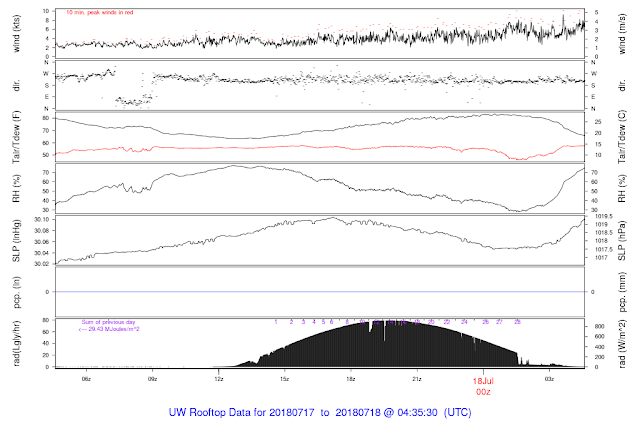
Task: Click the 'pcp. (mm)' axis label
Action: point(622,292)
